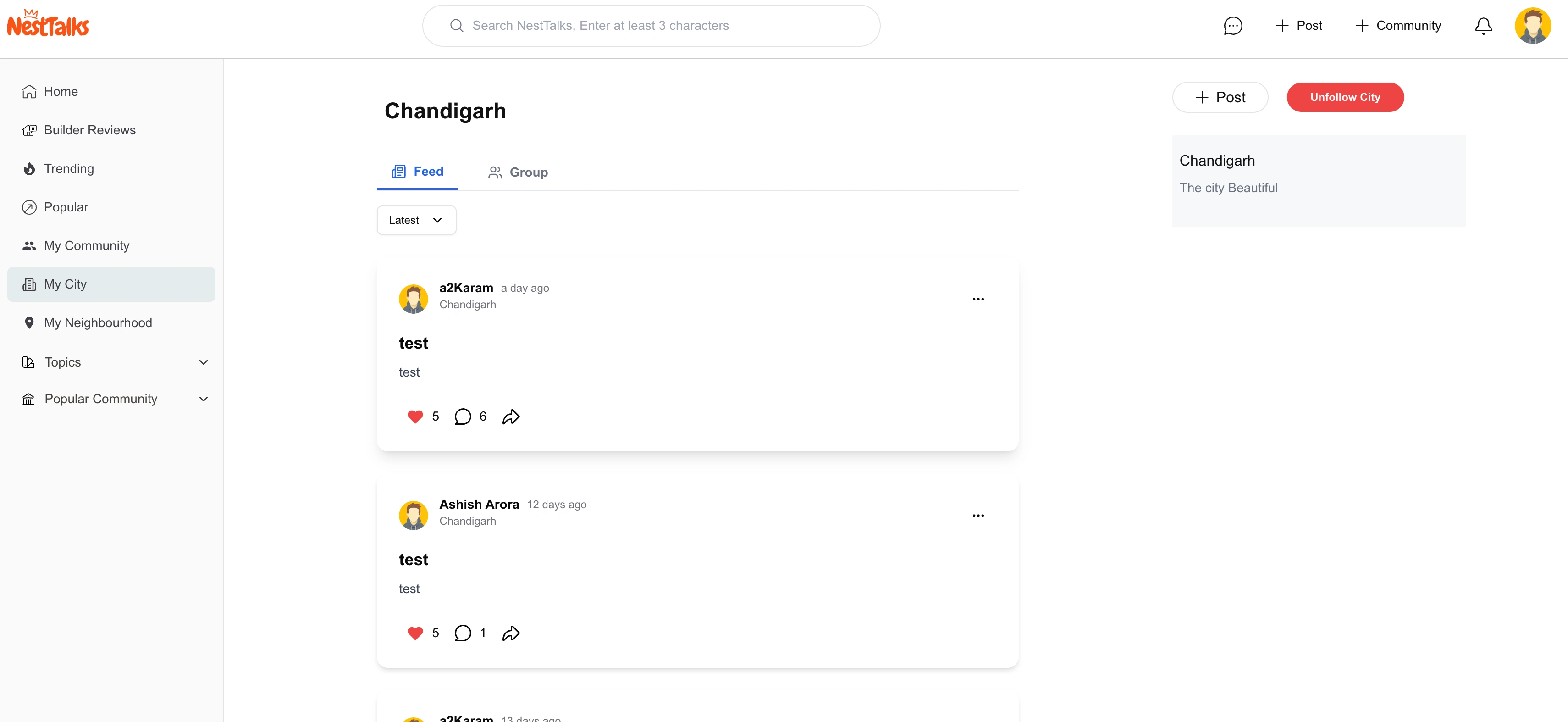Go to Builder Reviews in the sidebar
The image size is (1568, 722).
89,130
